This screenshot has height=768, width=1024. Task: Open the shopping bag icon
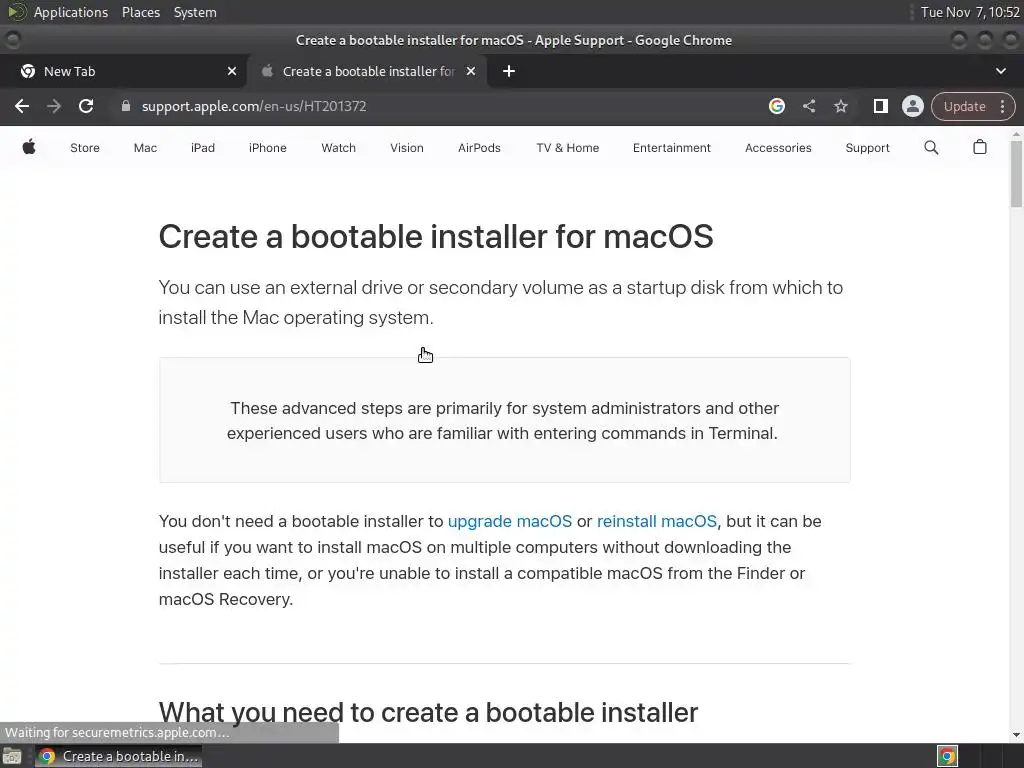(980, 147)
